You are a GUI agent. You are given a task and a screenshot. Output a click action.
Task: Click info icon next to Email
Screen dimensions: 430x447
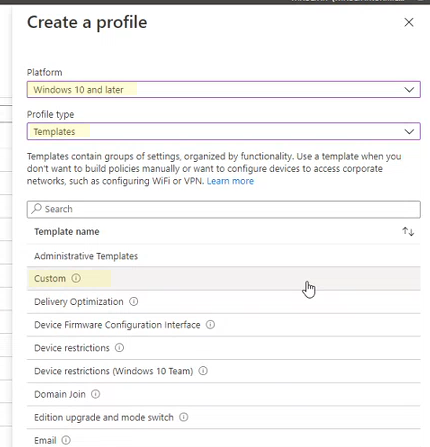pyautogui.click(x=66, y=440)
